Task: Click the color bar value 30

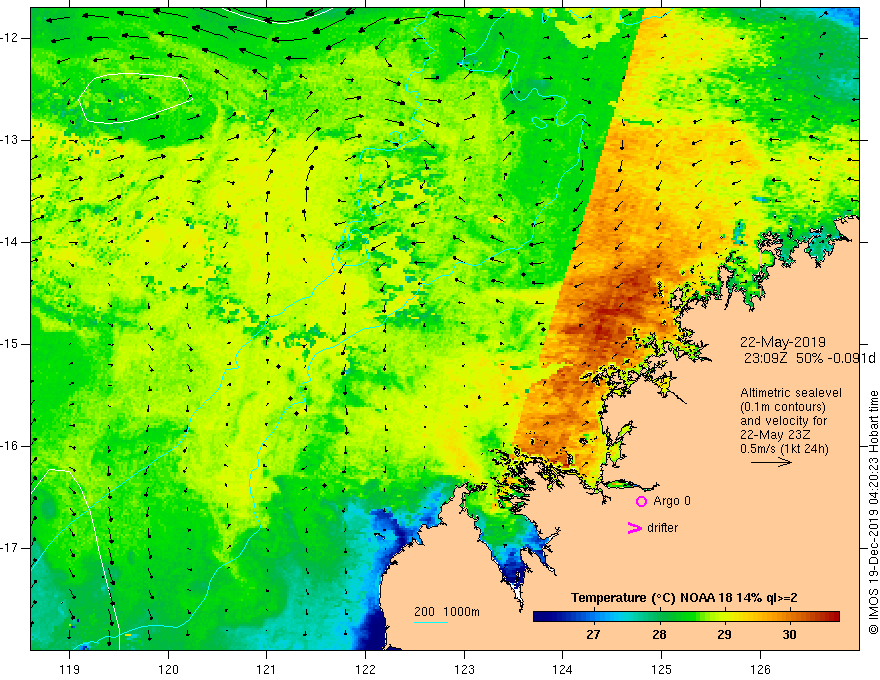Action: click(789, 635)
